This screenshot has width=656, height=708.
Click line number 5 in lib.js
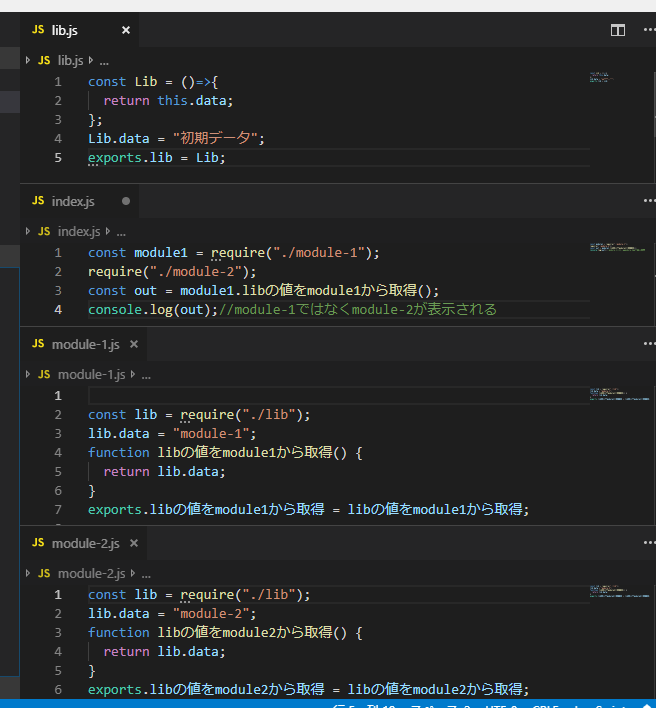pyautogui.click(x=58, y=158)
